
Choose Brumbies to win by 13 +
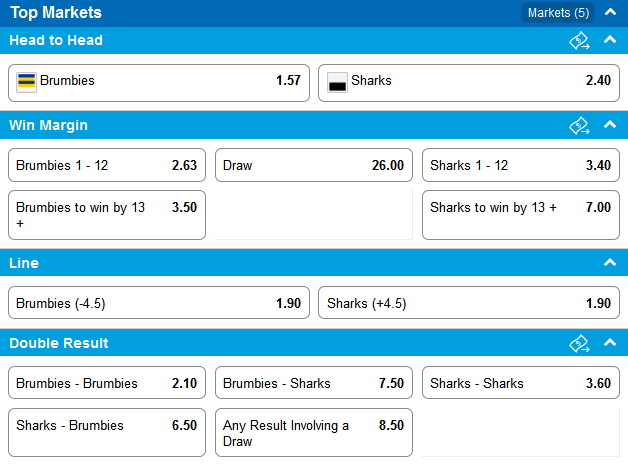tap(107, 215)
